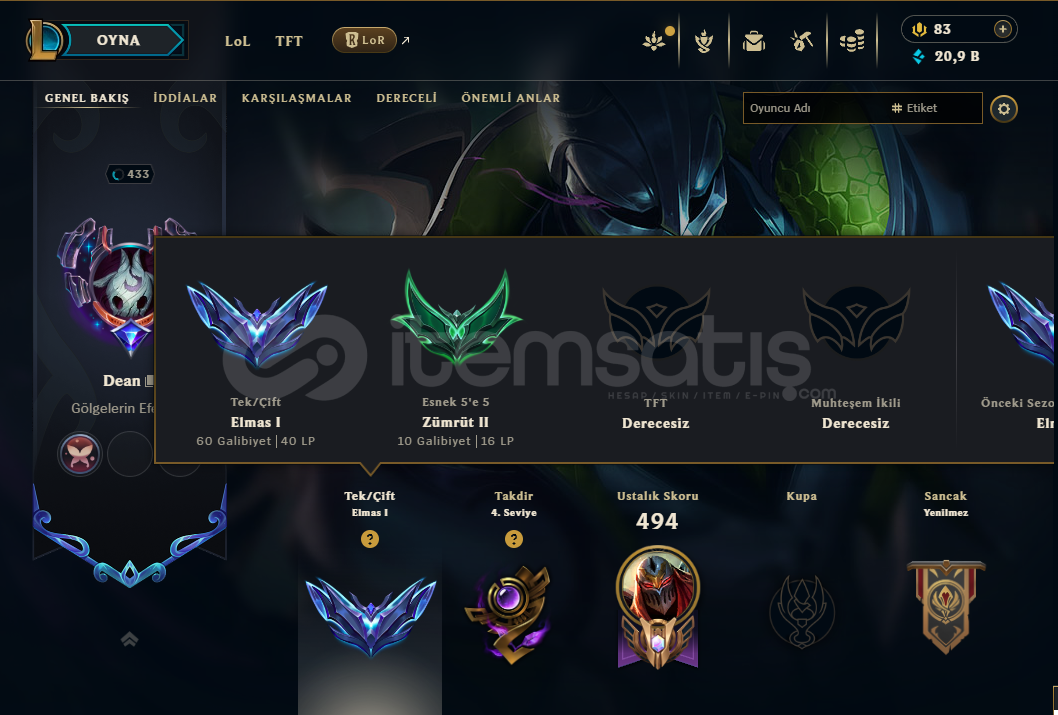Open profile settings gear icon
Image resolution: width=1058 pixels, height=715 pixels.
pos(1003,109)
